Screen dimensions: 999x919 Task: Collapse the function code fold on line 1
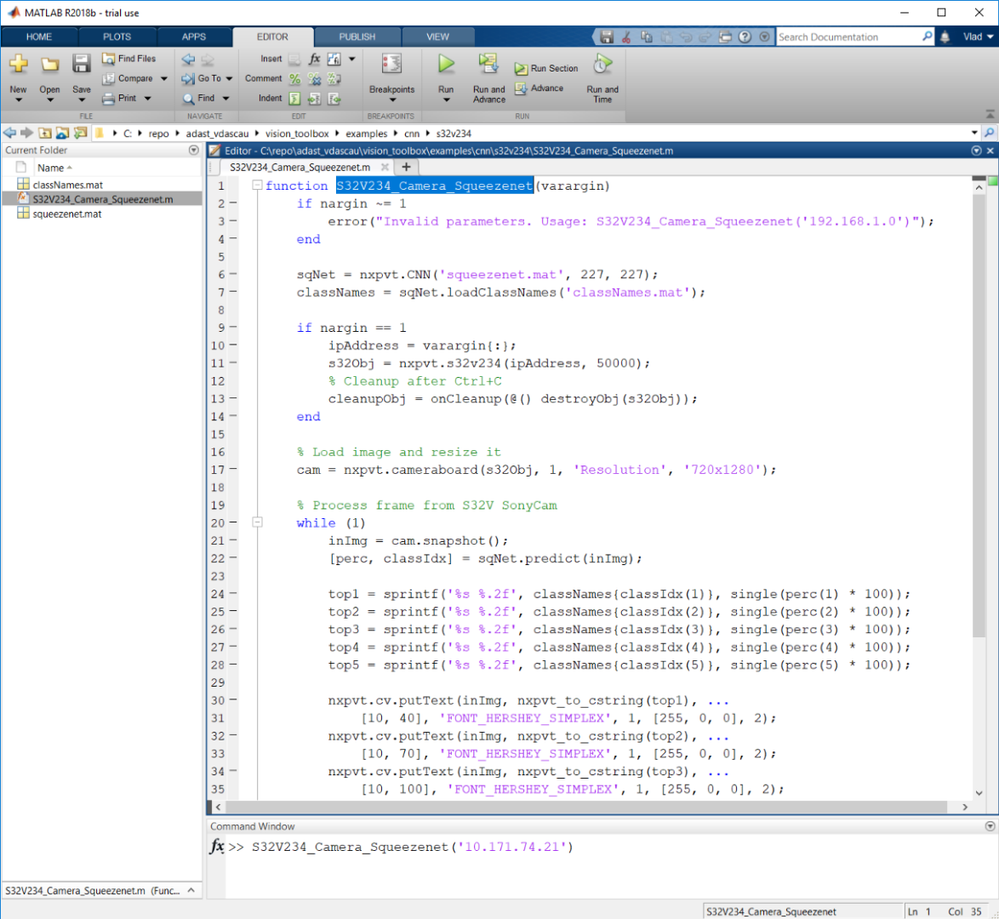coord(257,185)
